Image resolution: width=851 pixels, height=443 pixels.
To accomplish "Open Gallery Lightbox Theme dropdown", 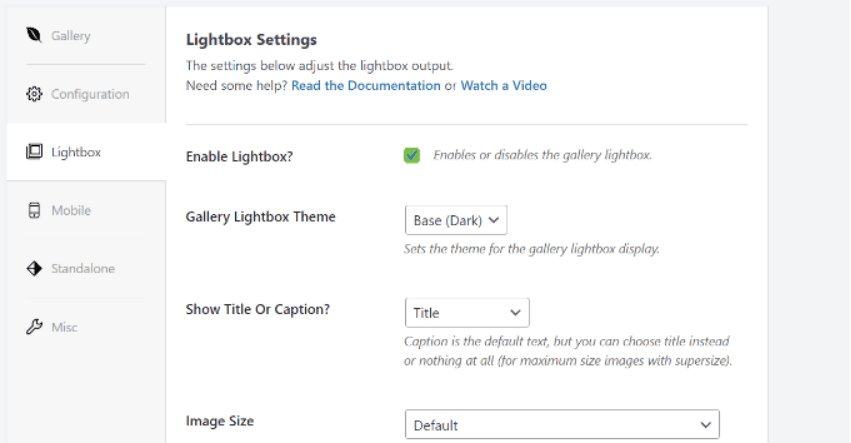I will point(456,218).
